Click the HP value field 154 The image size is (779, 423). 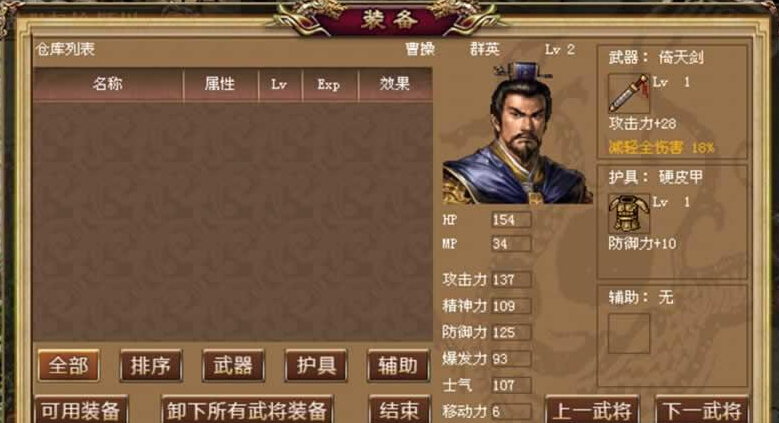[x=511, y=220]
